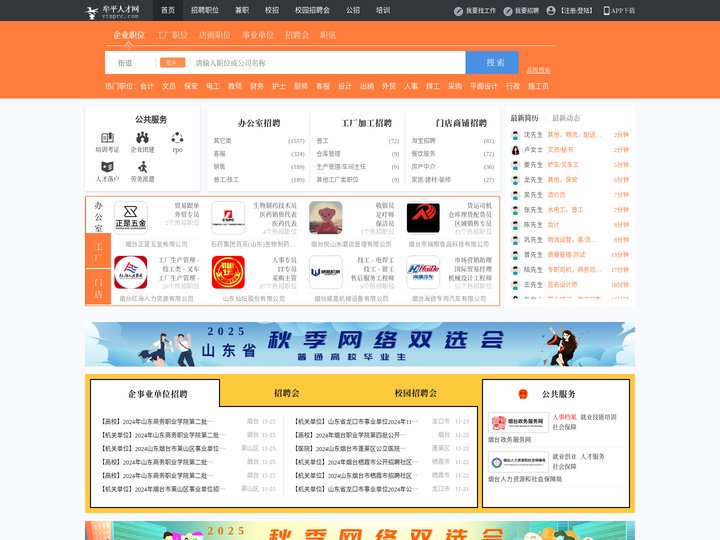Image resolution: width=720 pixels, height=540 pixels.
Task: Open 招聘职位 in top navigation
Action: 205,10
